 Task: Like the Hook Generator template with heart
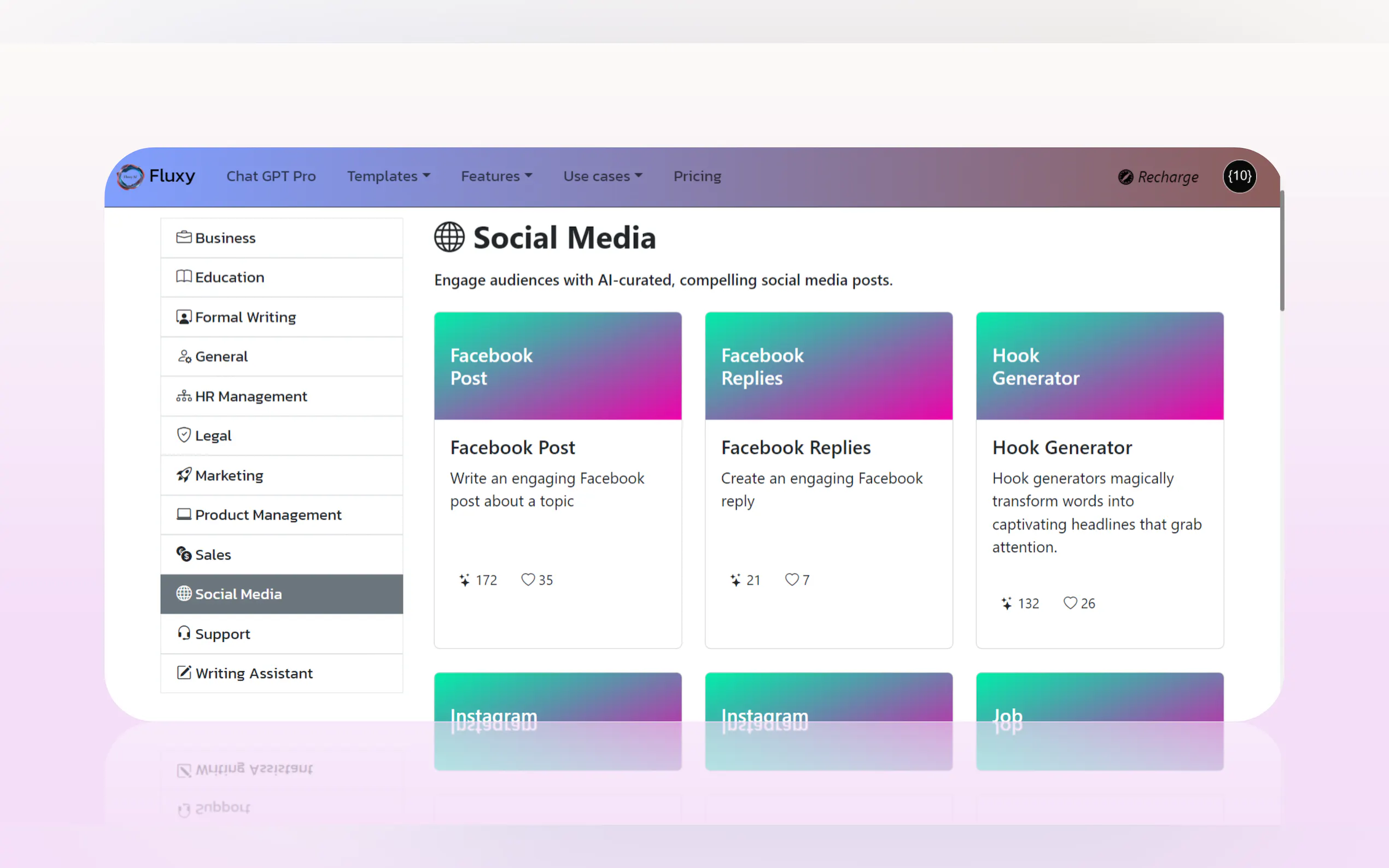coord(1070,603)
